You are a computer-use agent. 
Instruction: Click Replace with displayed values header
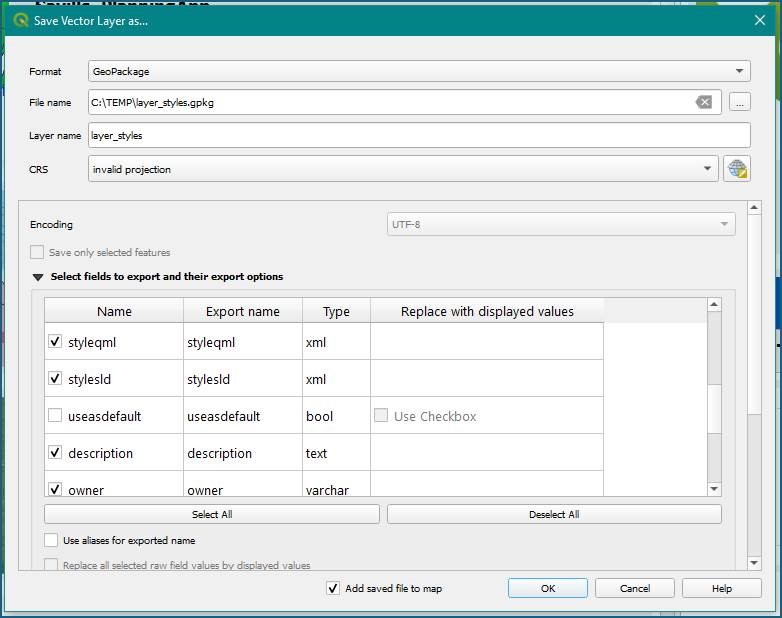click(487, 311)
